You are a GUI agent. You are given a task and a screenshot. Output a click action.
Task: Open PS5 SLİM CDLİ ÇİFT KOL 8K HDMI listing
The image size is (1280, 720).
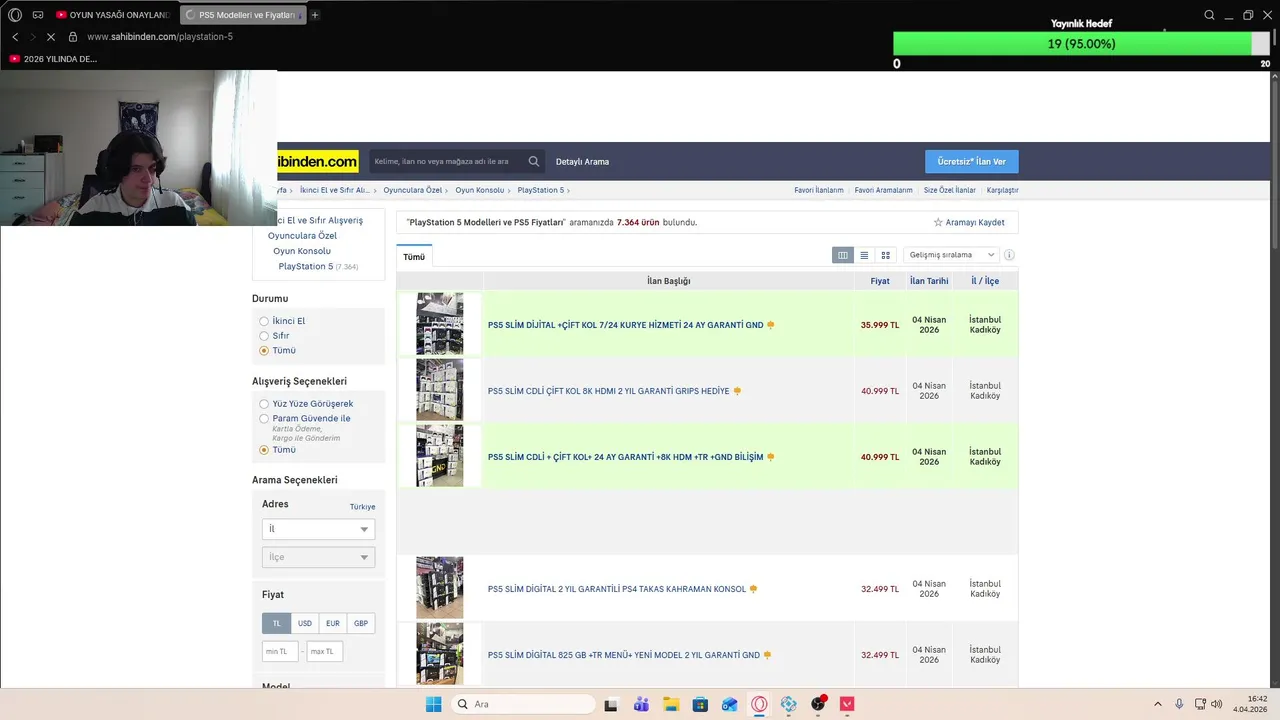click(x=608, y=391)
